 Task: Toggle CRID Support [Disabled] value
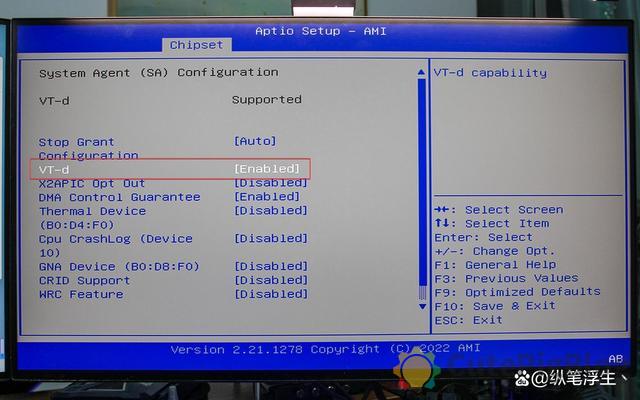coord(271,280)
